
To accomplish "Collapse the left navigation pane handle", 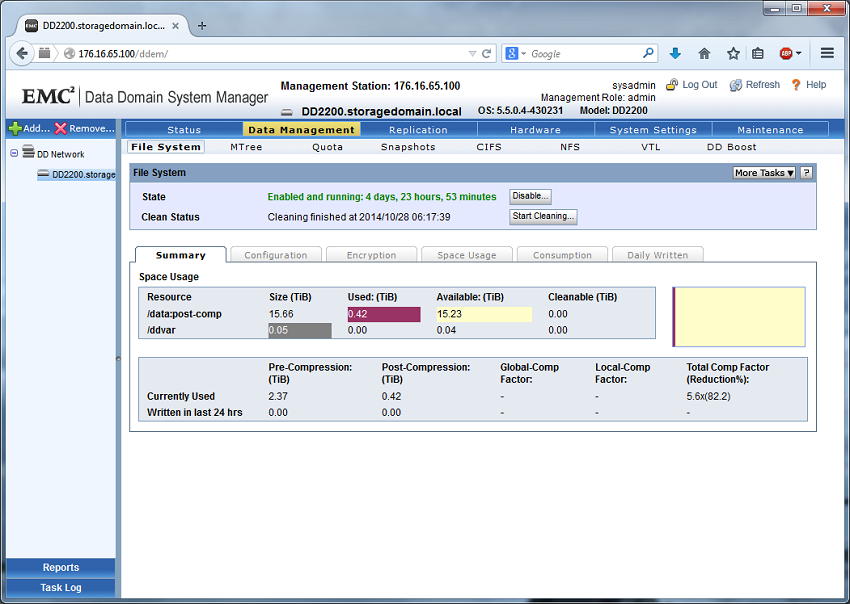I will tap(118, 358).
